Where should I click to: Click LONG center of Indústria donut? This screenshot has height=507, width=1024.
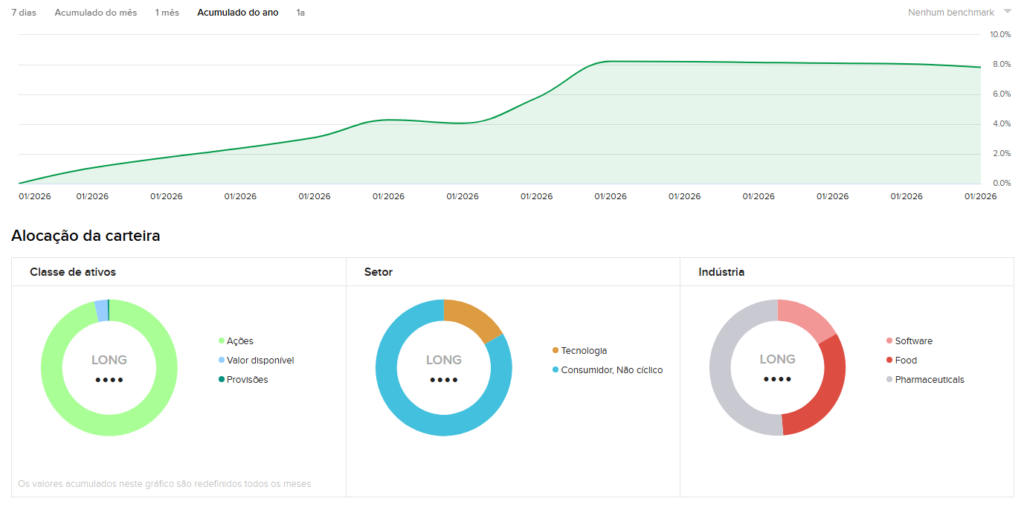click(777, 360)
